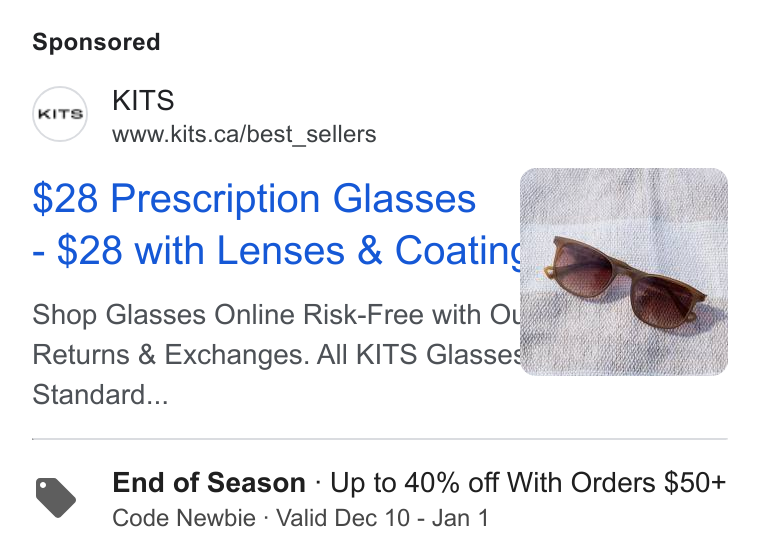The width and height of the screenshot is (760, 556).
Task: Click "Up to 40% off With Orders $50+"
Action: tap(528, 483)
